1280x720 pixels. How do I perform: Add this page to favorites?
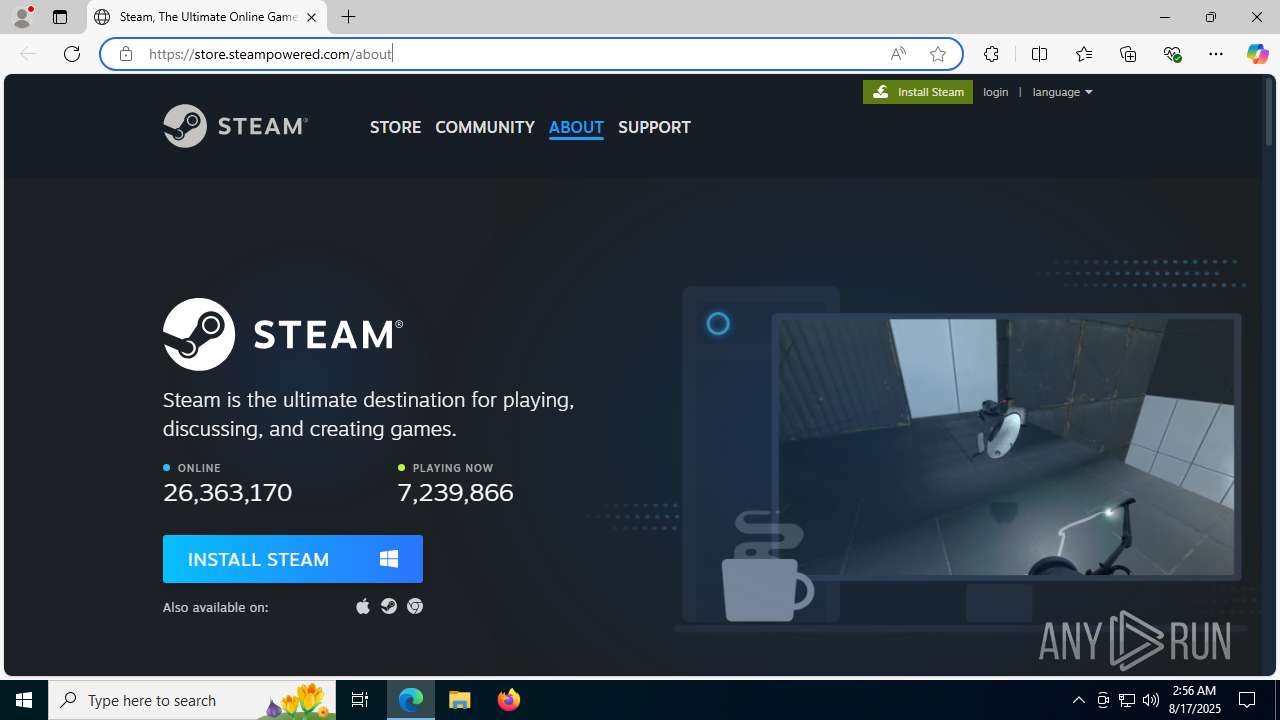click(938, 54)
